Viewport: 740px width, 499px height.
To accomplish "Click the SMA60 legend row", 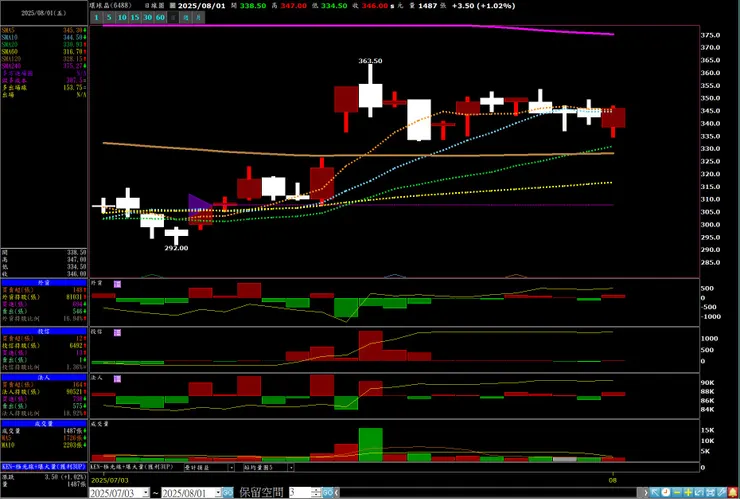I will pyautogui.click(x=44, y=51).
